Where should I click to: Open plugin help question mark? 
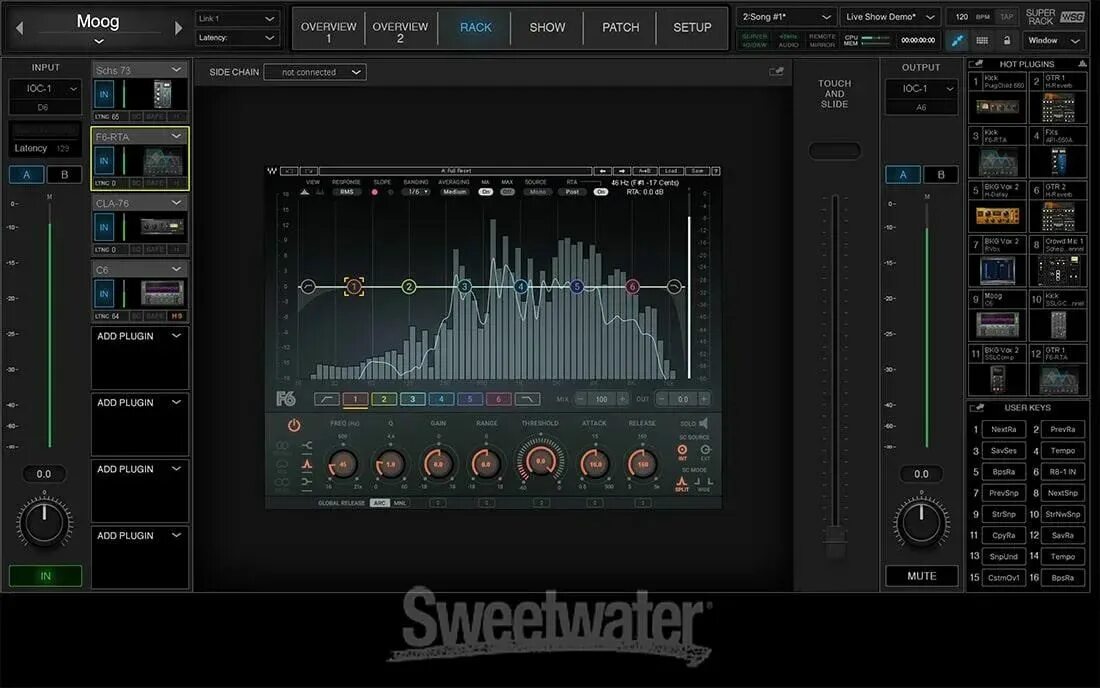tap(716, 171)
